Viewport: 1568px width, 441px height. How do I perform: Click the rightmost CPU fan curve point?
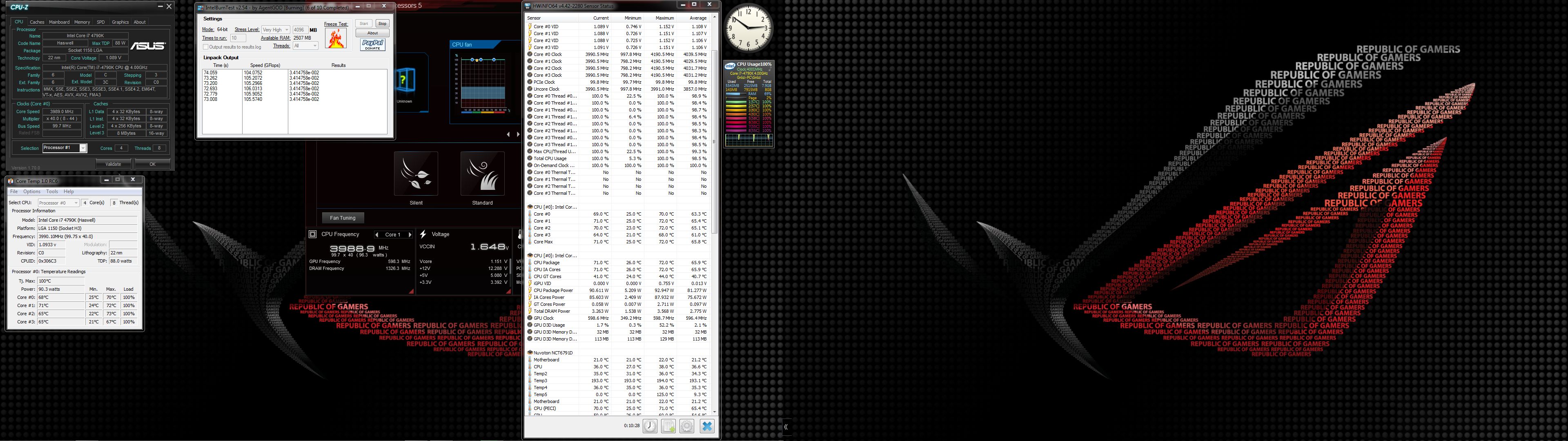pyautogui.click(x=494, y=60)
